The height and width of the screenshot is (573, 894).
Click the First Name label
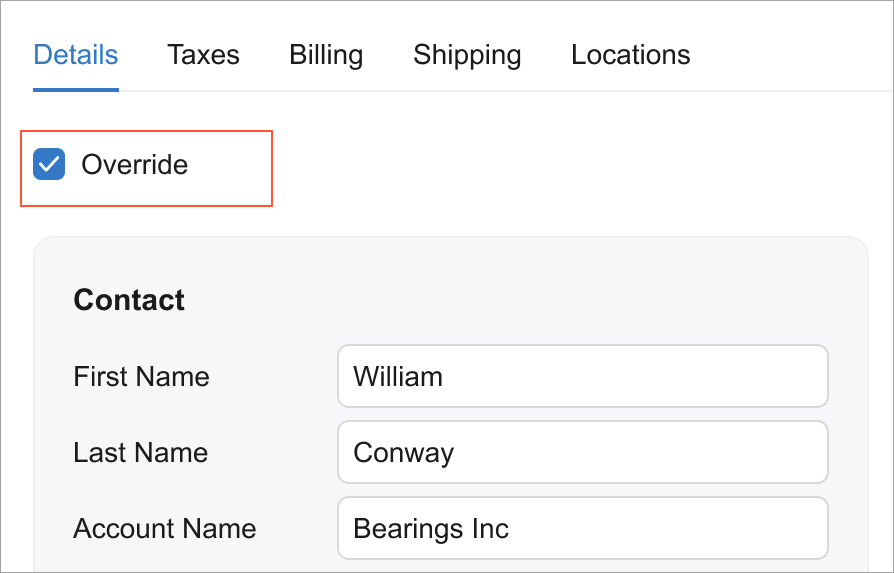(141, 377)
